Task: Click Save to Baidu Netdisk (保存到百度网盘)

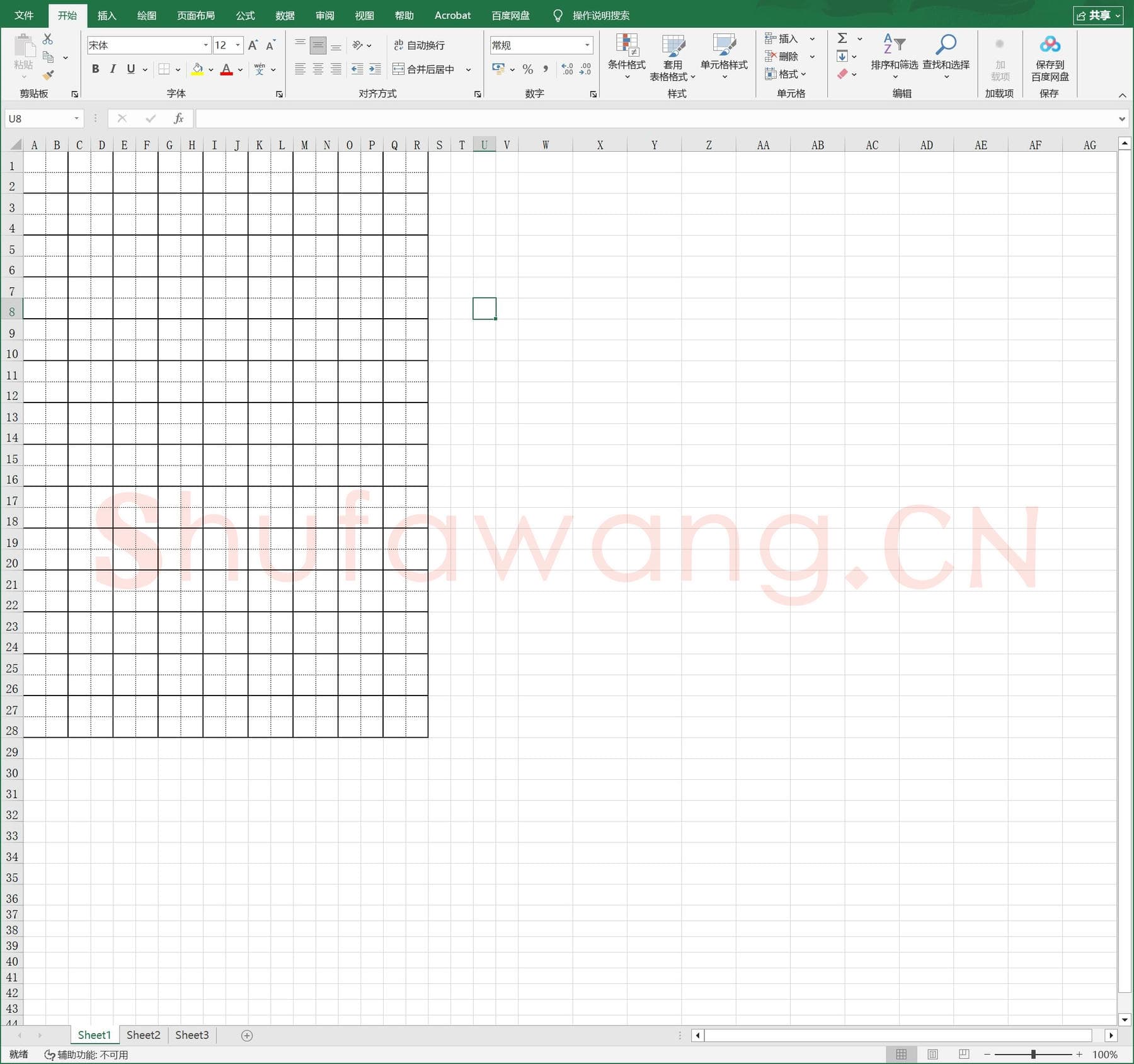Action: coord(1050,58)
